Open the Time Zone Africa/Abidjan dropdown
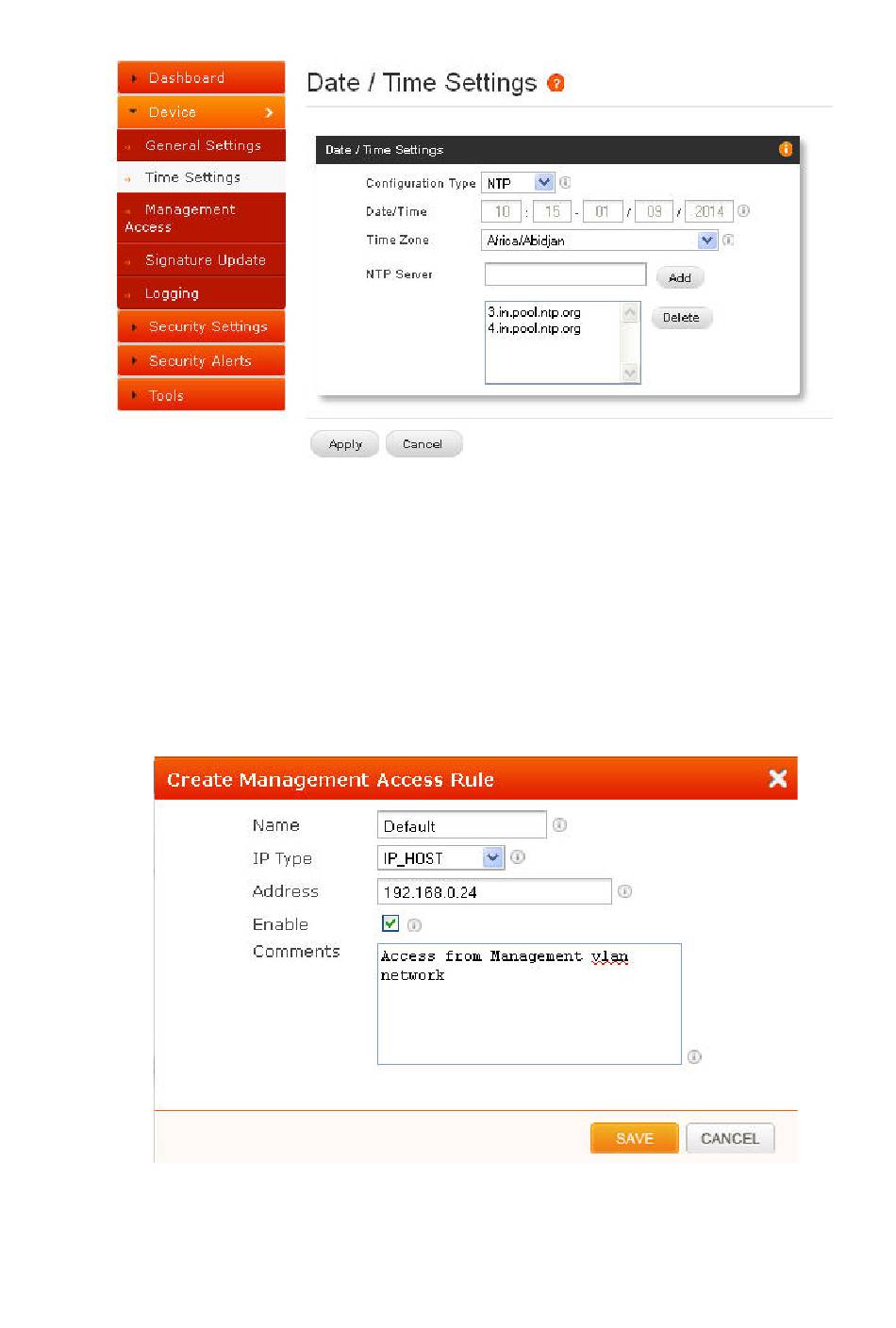Screen dimensions: 896x1328 (600, 241)
